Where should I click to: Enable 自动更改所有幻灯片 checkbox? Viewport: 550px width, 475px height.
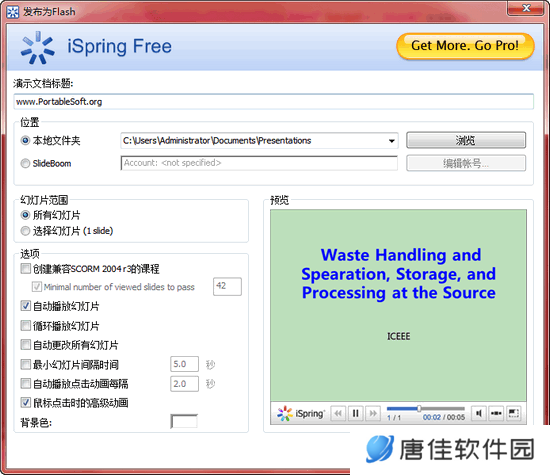pos(25,344)
